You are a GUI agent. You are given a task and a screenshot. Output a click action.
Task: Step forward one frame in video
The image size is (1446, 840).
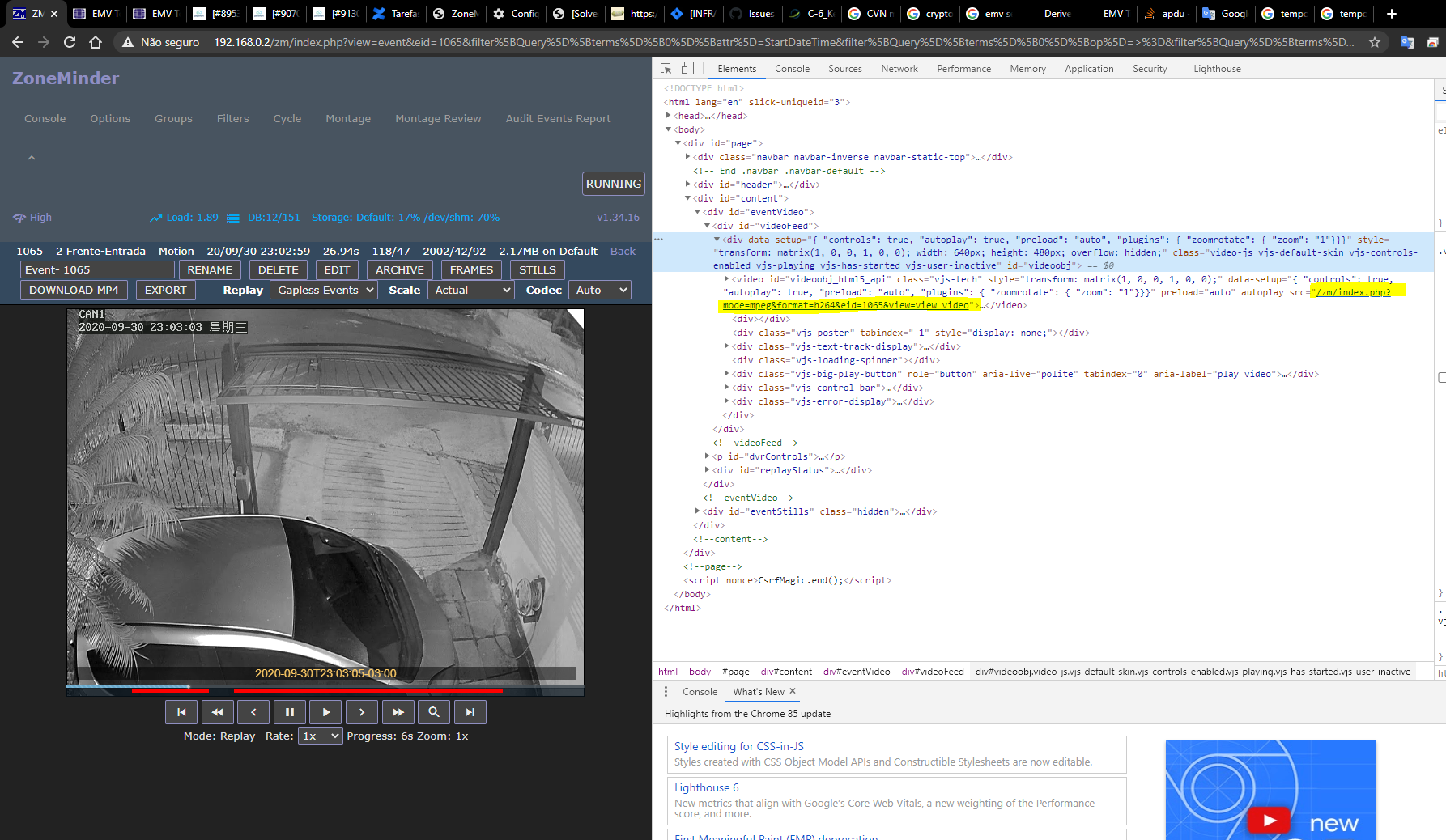pos(362,712)
